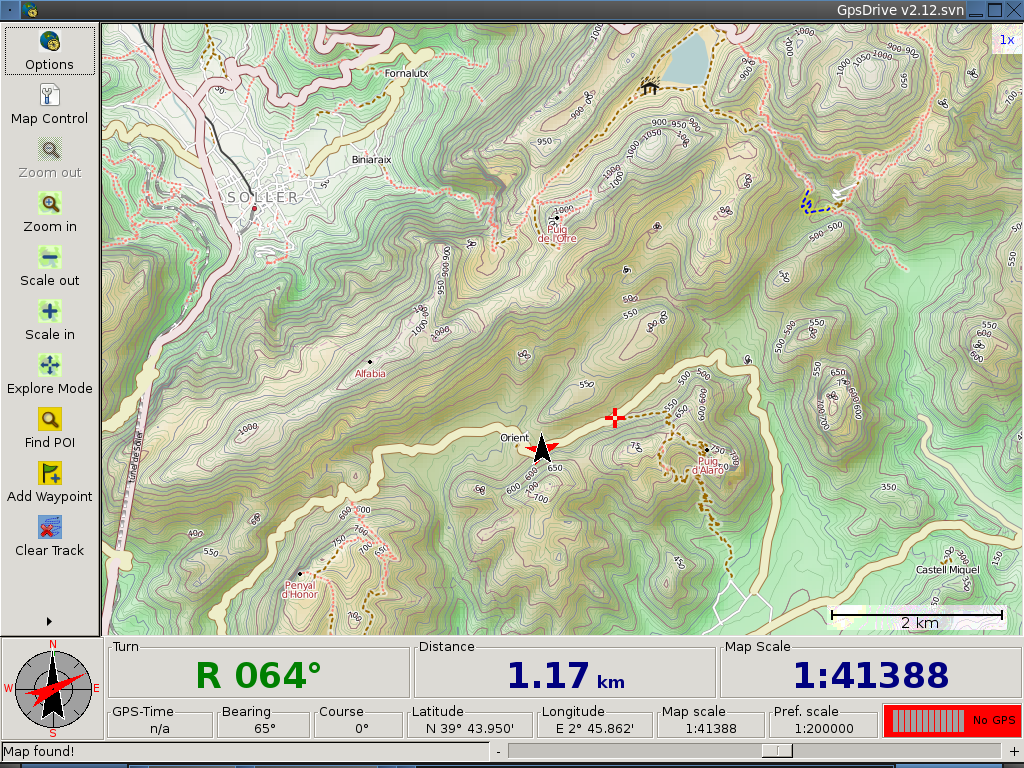Clear Track from the sidebar
This screenshot has height=768, width=1024.
coord(50,537)
